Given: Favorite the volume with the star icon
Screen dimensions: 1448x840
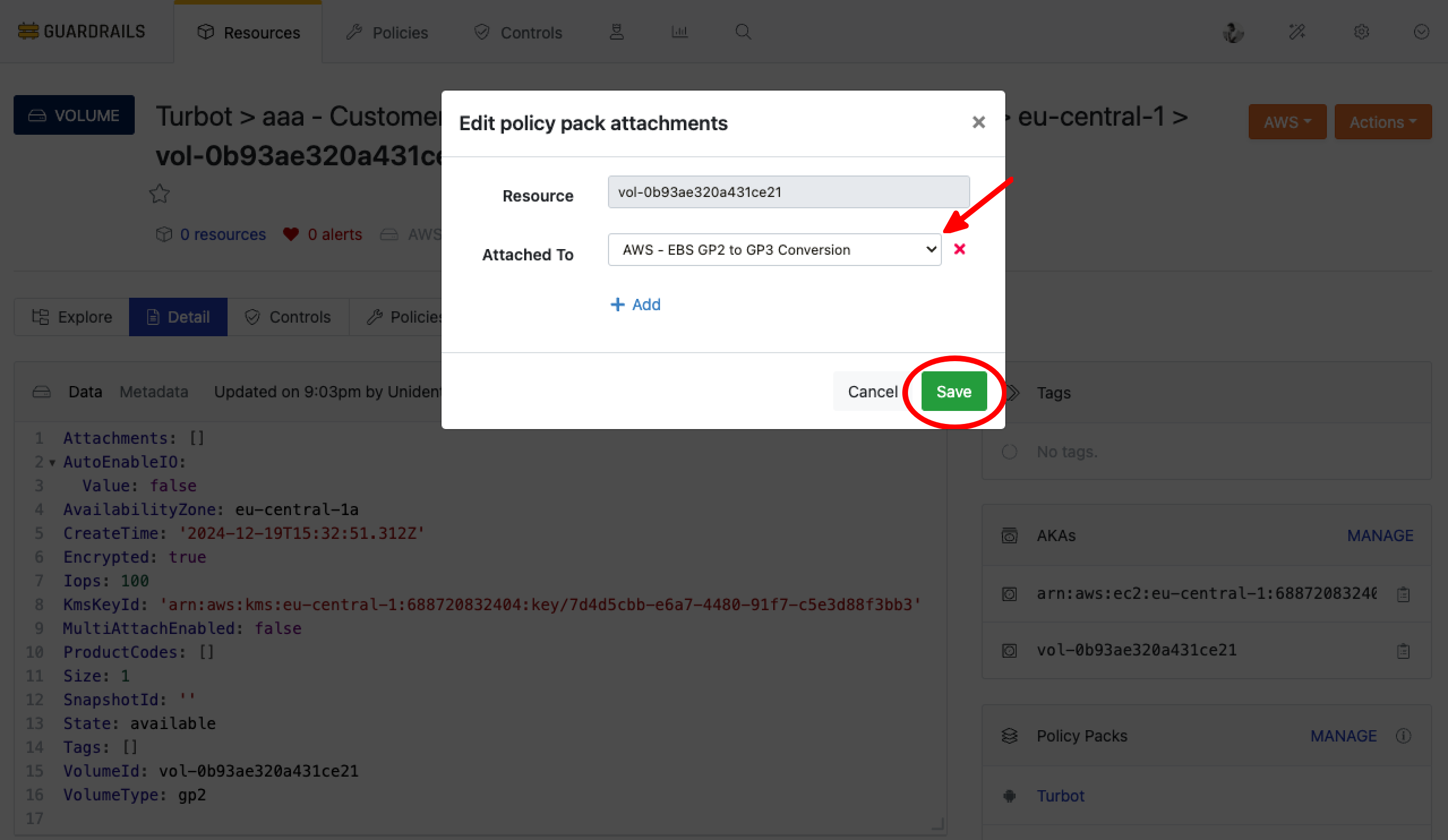Looking at the screenshot, I should pos(159,194).
